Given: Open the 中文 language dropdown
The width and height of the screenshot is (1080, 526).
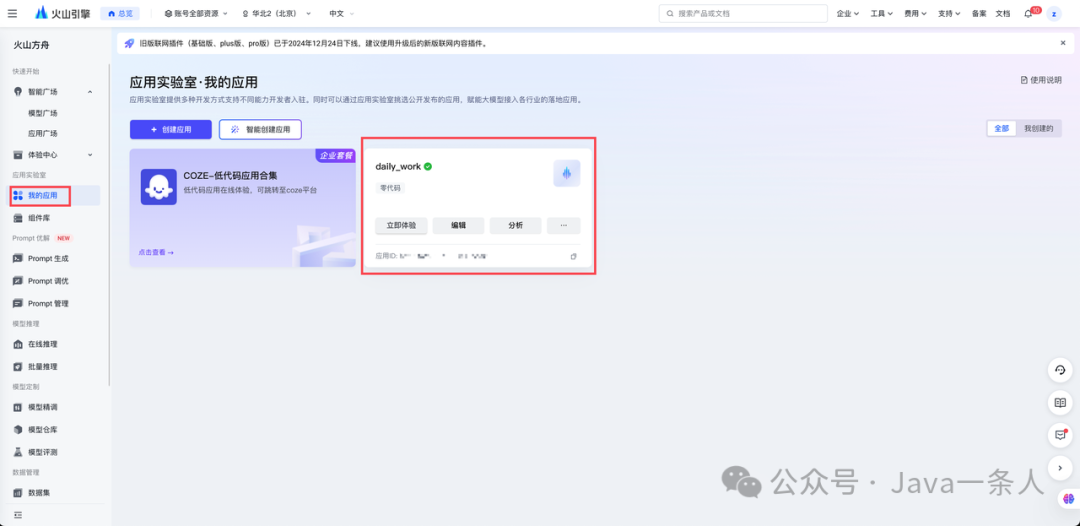Looking at the screenshot, I should click(x=342, y=13).
